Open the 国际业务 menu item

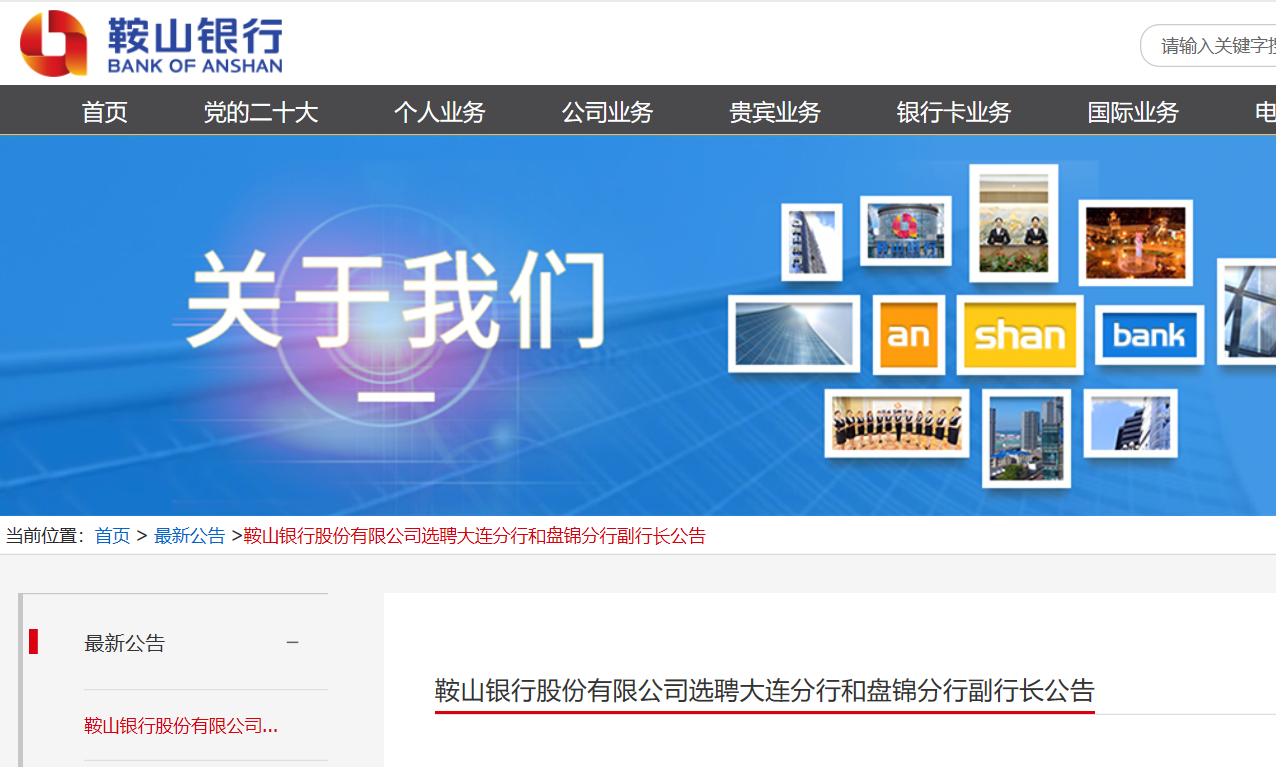pyautogui.click(x=1133, y=112)
